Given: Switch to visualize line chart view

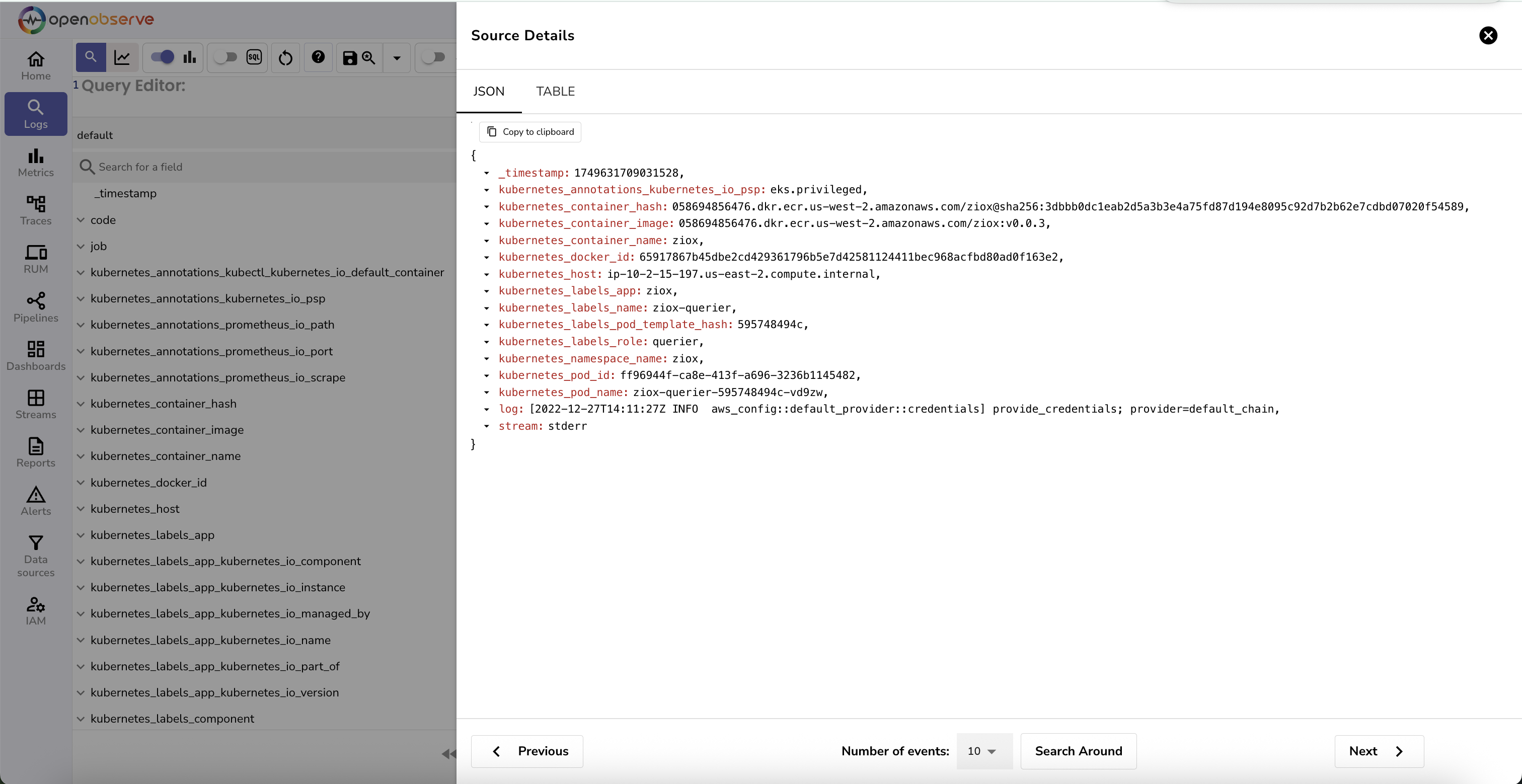Looking at the screenshot, I should [122, 58].
